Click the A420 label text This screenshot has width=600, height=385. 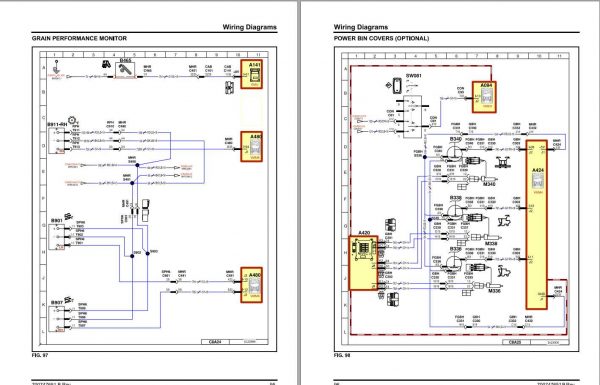tap(364, 233)
